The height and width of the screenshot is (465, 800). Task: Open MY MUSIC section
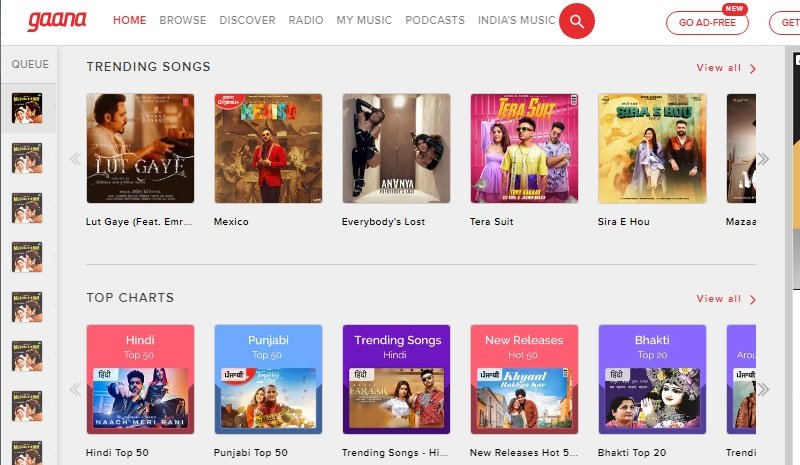(x=364, y=20)
